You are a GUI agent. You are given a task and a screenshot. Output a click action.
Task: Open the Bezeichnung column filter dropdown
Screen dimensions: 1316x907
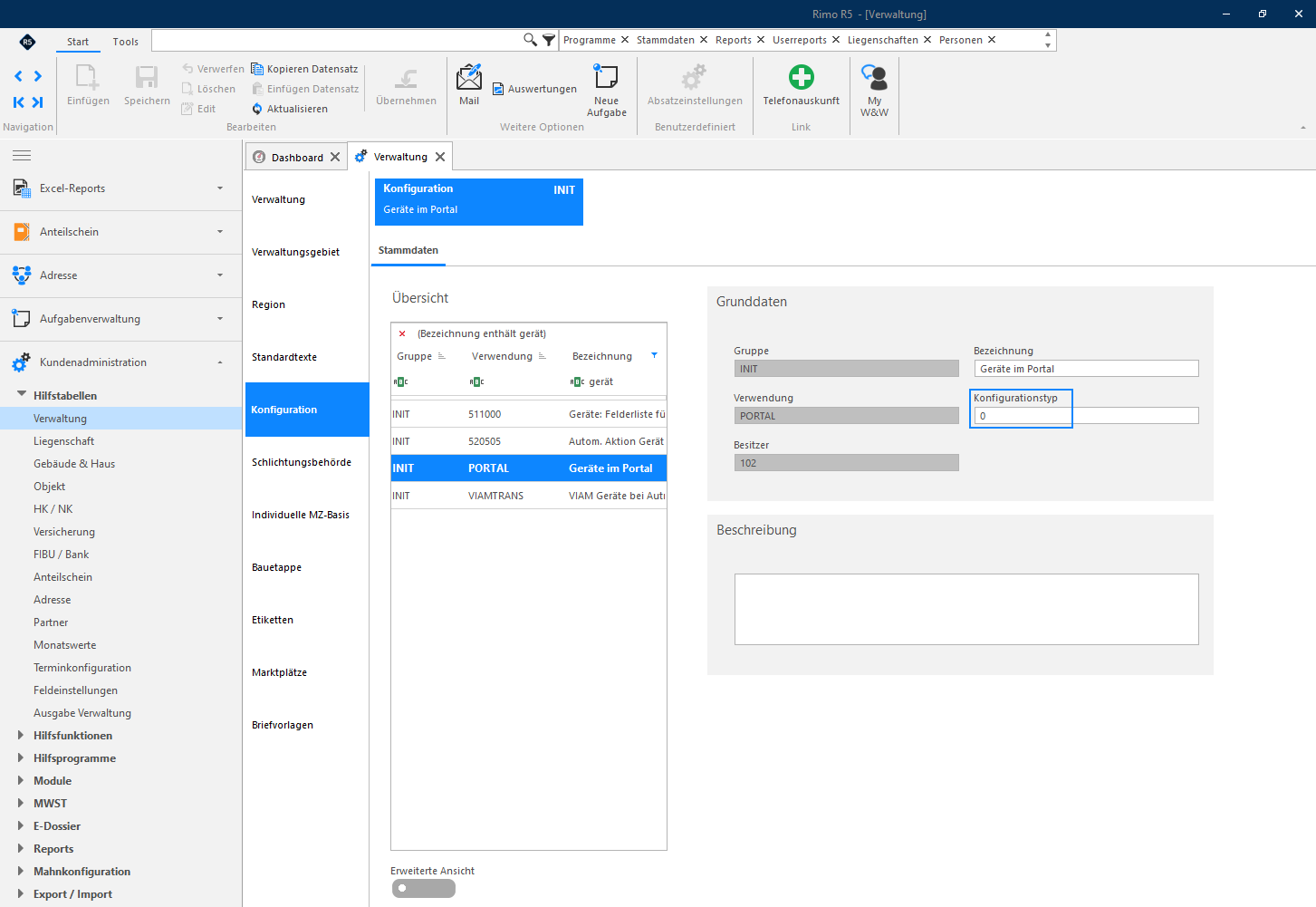point(654,355)
